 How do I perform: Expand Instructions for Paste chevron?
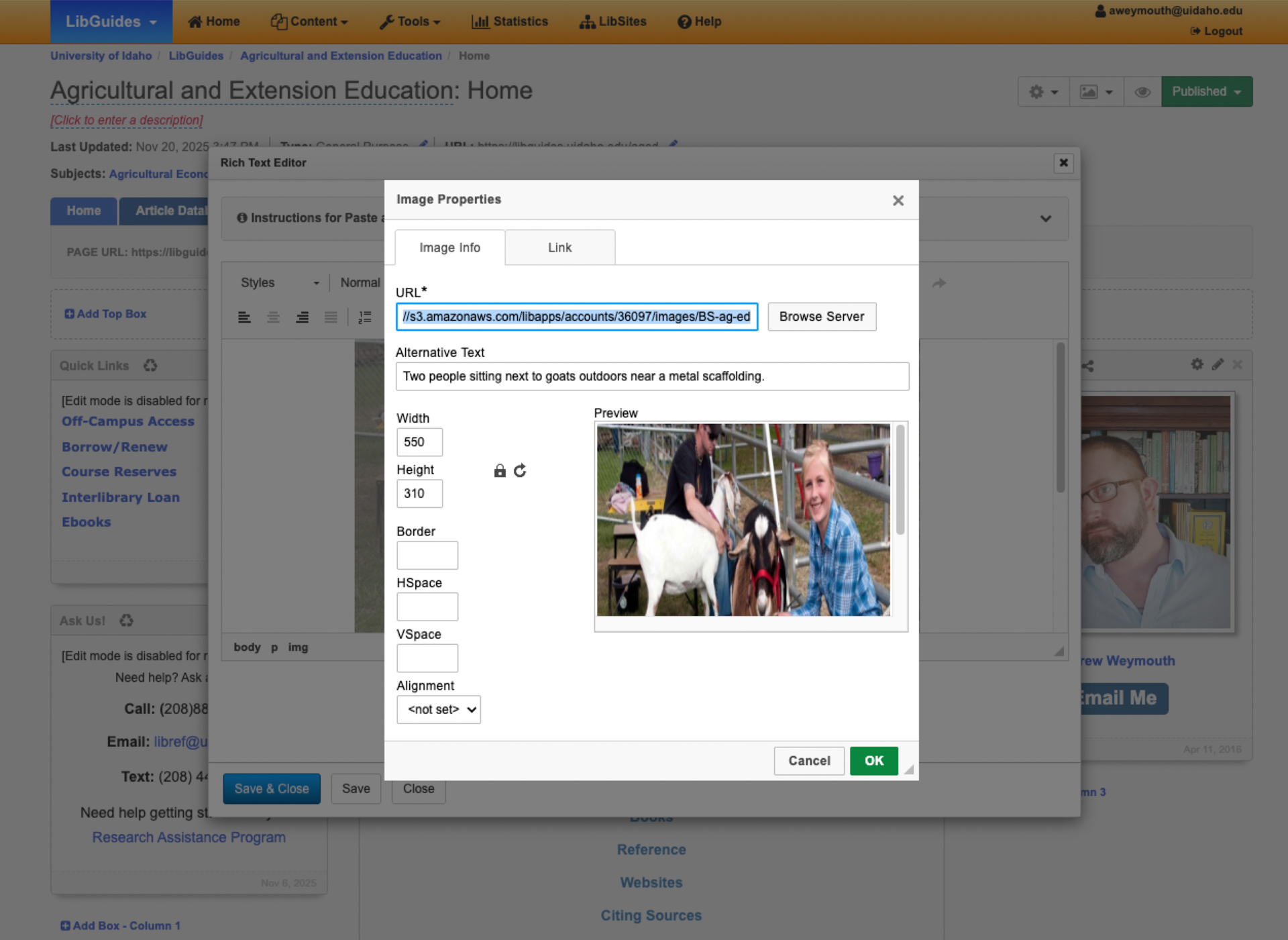(x=1045, y=219)
